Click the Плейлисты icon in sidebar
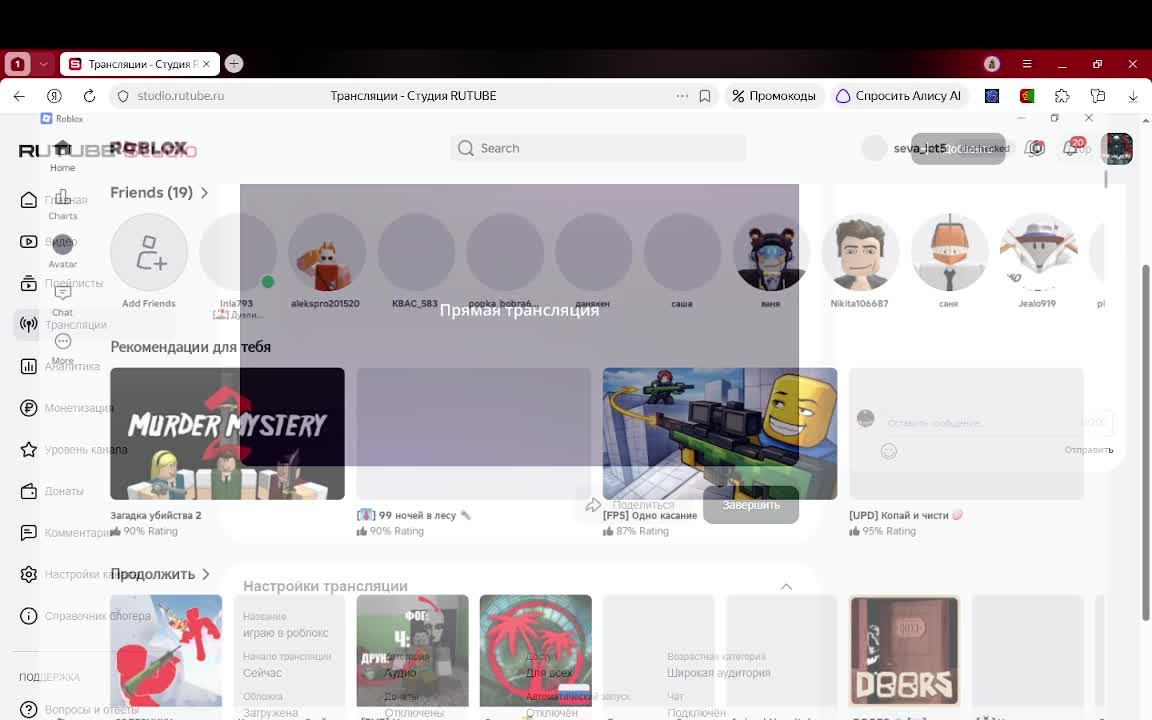 click(29, 283)
